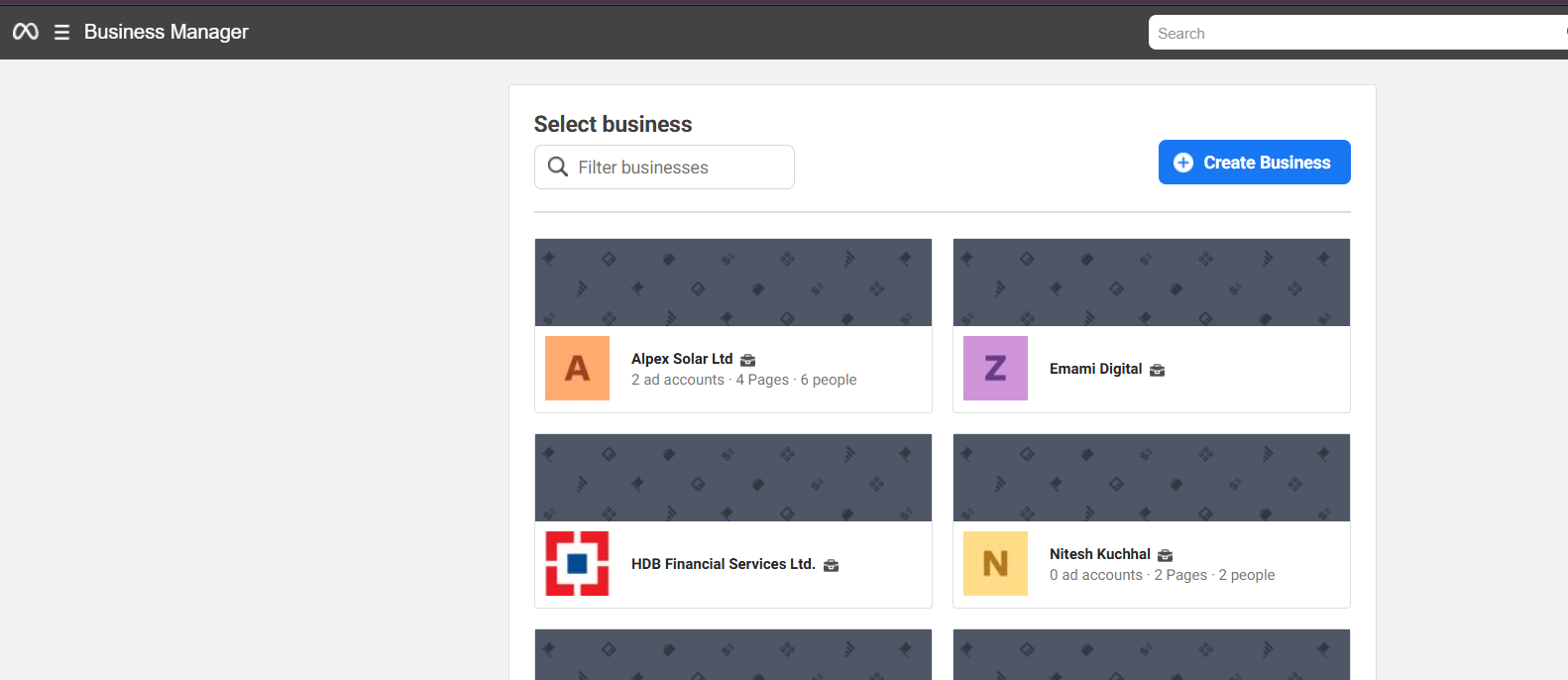The width and height of the screenshot is (1568, 680).
Task: Open the Alpex Solar Ltd business
Action: click(x=682, y=359)
